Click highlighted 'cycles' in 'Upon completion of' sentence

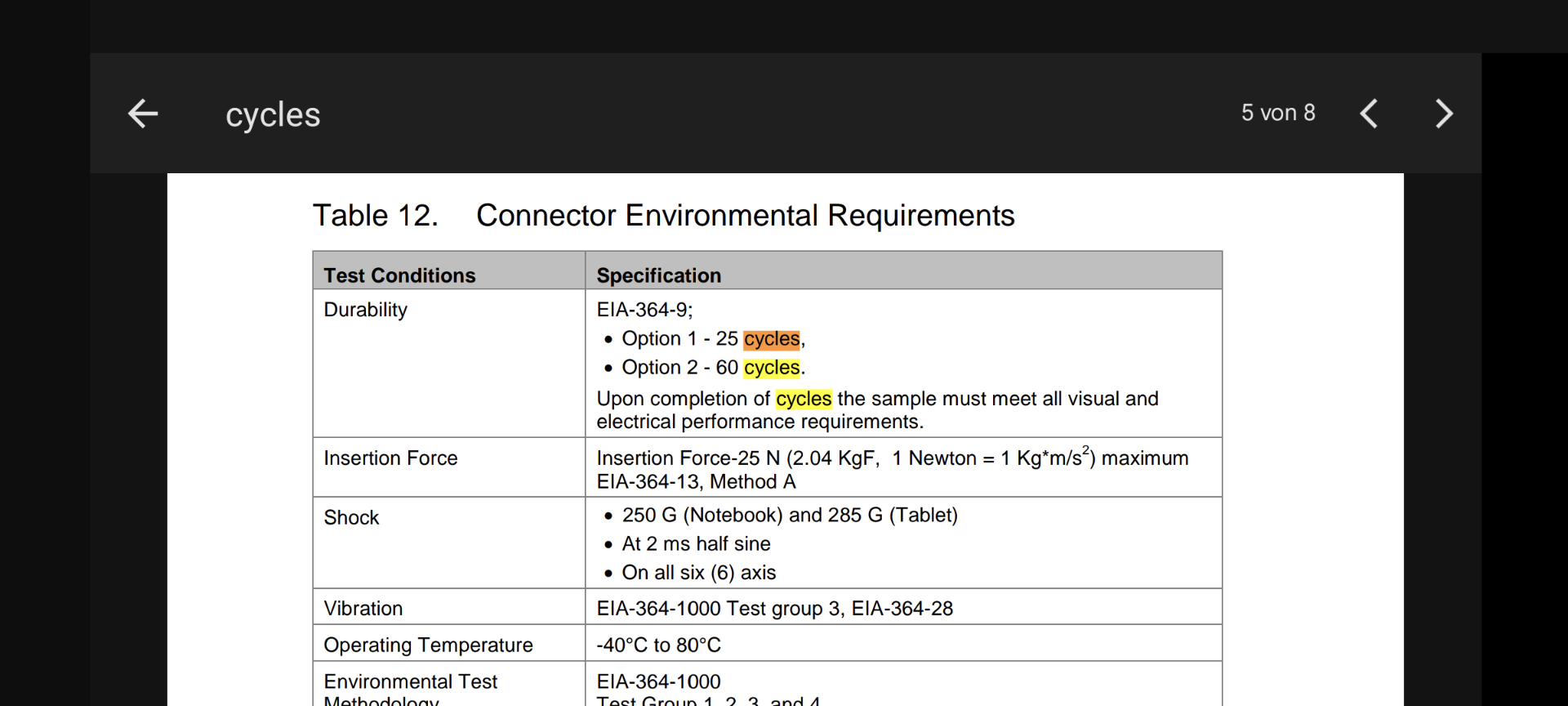[803, 399]
